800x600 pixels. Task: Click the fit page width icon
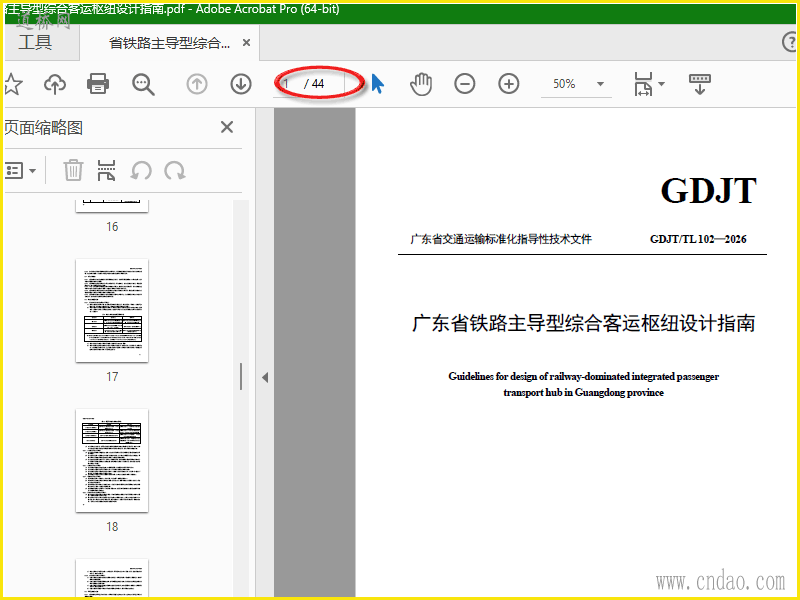(643, 84)
